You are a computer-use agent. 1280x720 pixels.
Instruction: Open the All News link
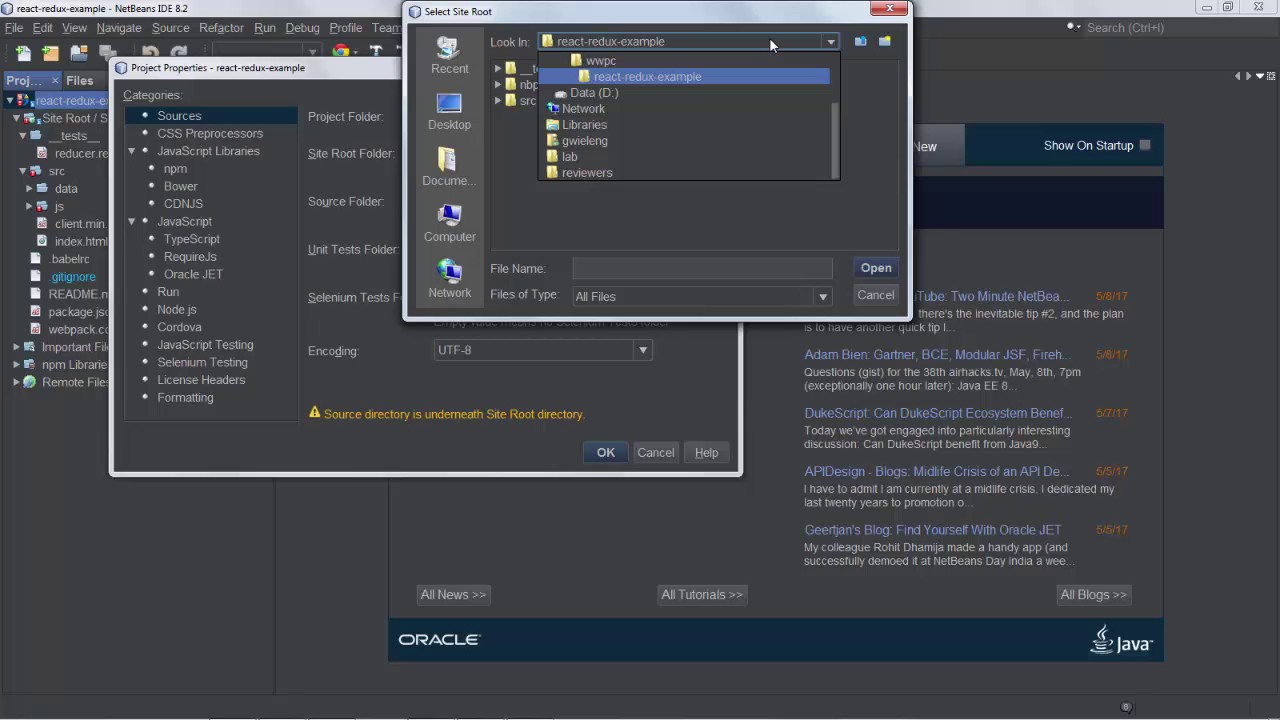(453, 595)
